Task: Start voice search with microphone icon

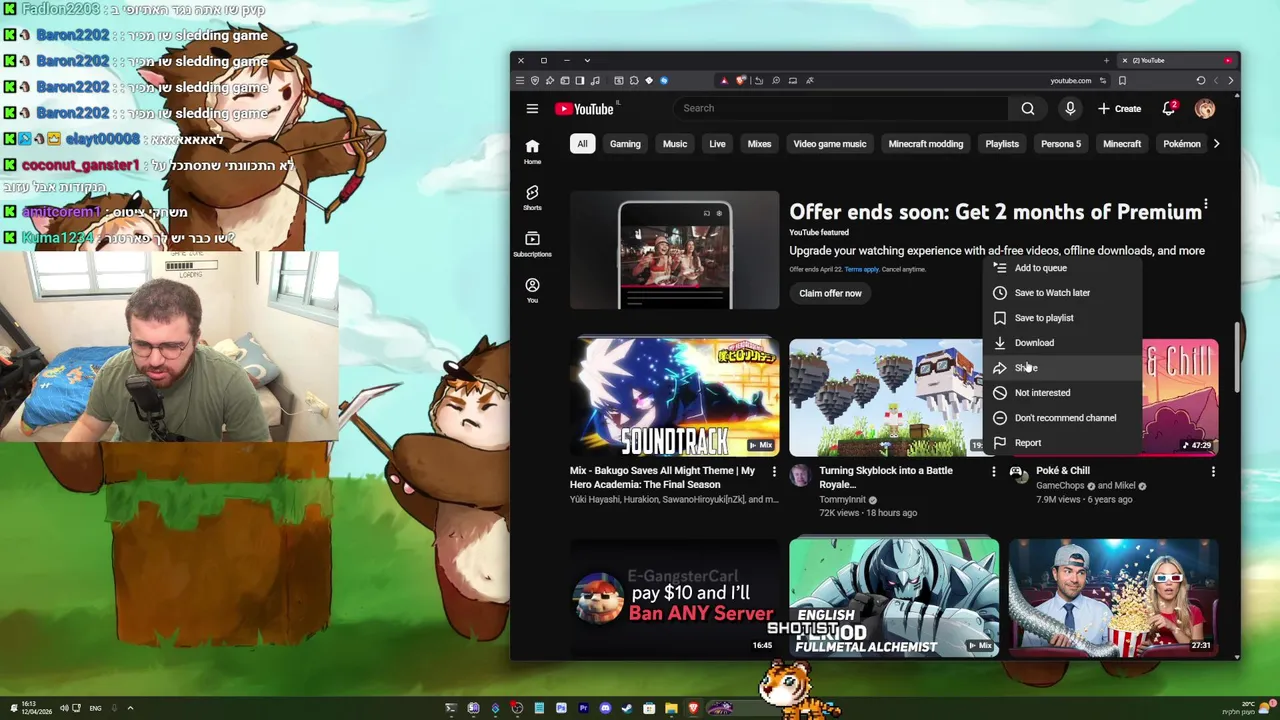Action: (1070, 108)
